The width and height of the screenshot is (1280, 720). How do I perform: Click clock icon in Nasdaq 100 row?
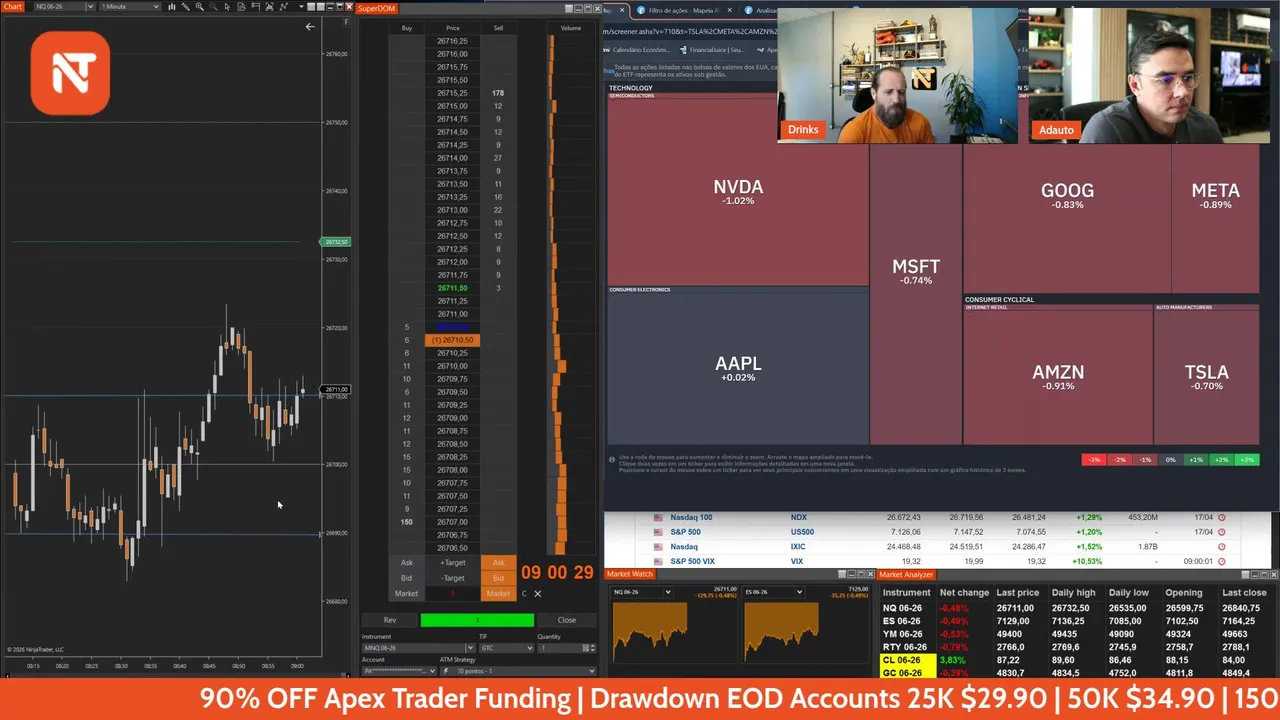point(1222,517)
